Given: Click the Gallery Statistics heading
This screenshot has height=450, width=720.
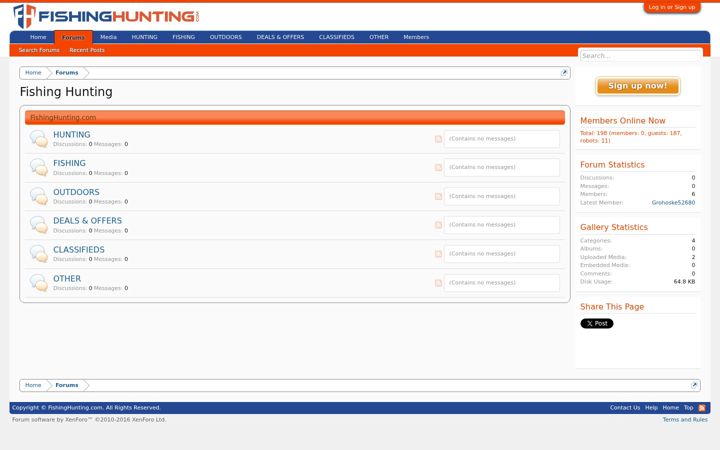Looking at the screenshot, I should (x=614, y=227).
